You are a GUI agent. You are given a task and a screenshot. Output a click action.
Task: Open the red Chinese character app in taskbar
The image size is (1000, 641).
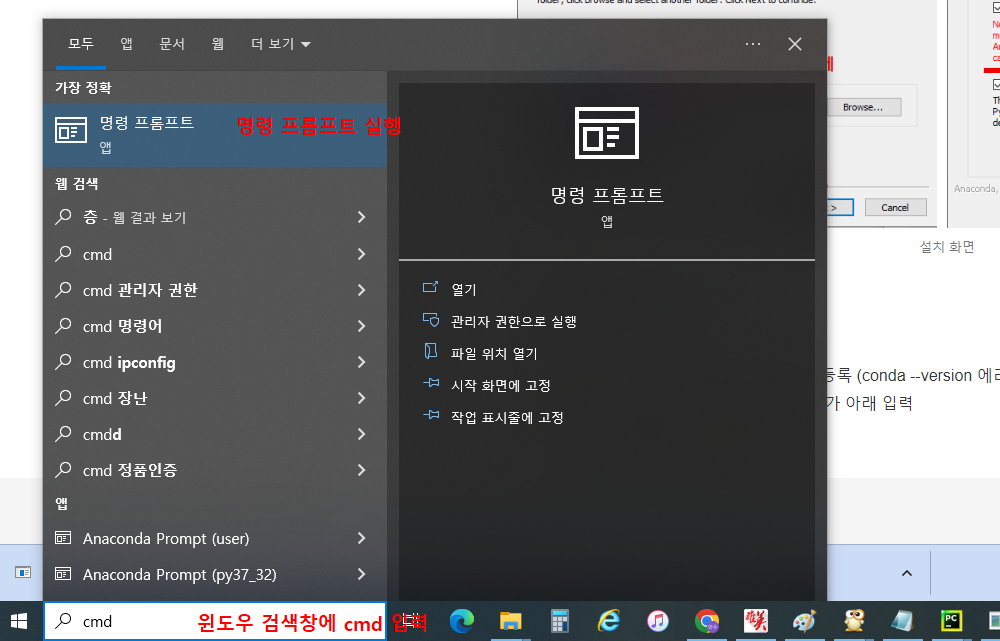(x=756, y=621)
